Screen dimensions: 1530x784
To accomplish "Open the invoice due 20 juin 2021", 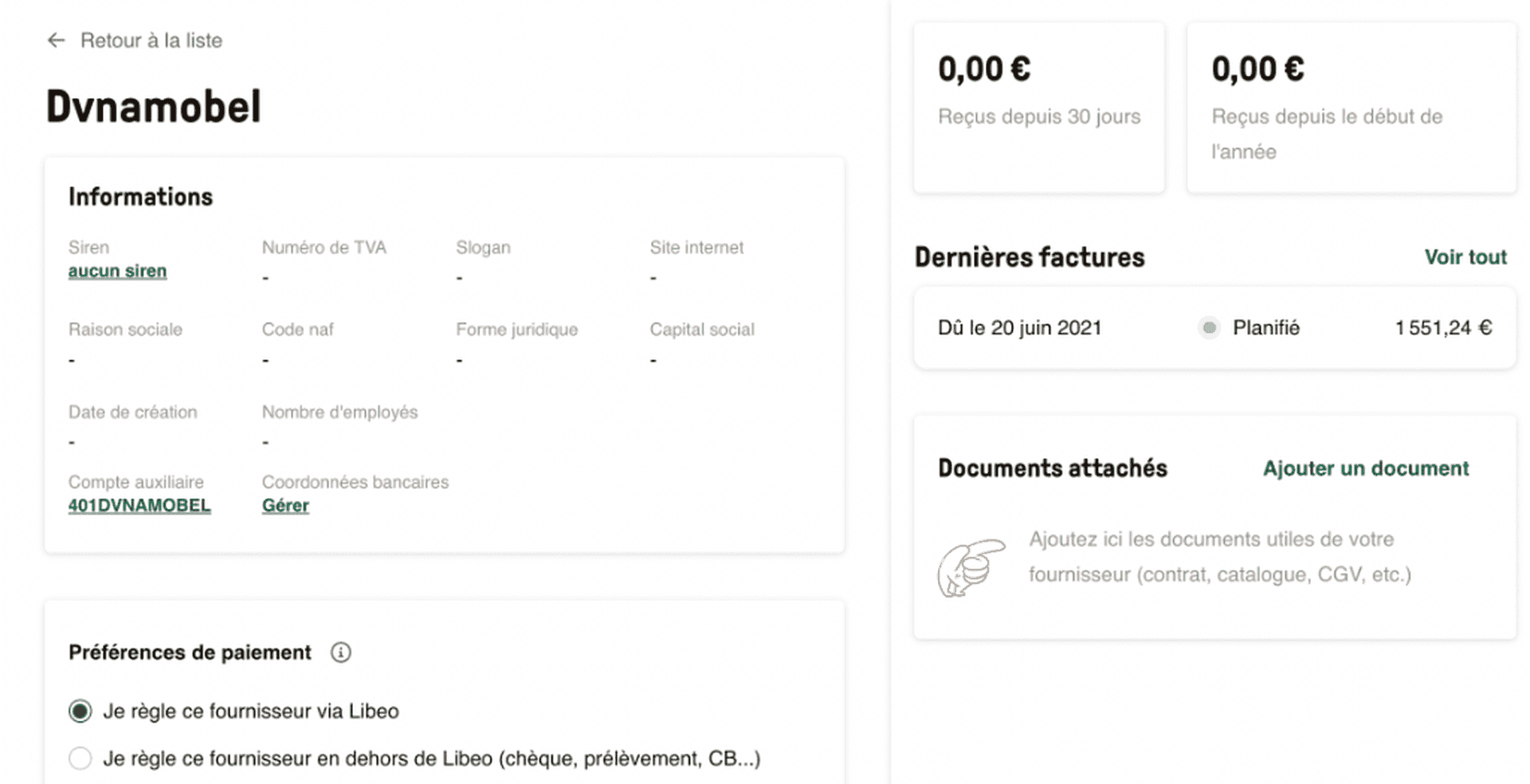I will [x=1018, y=327].
